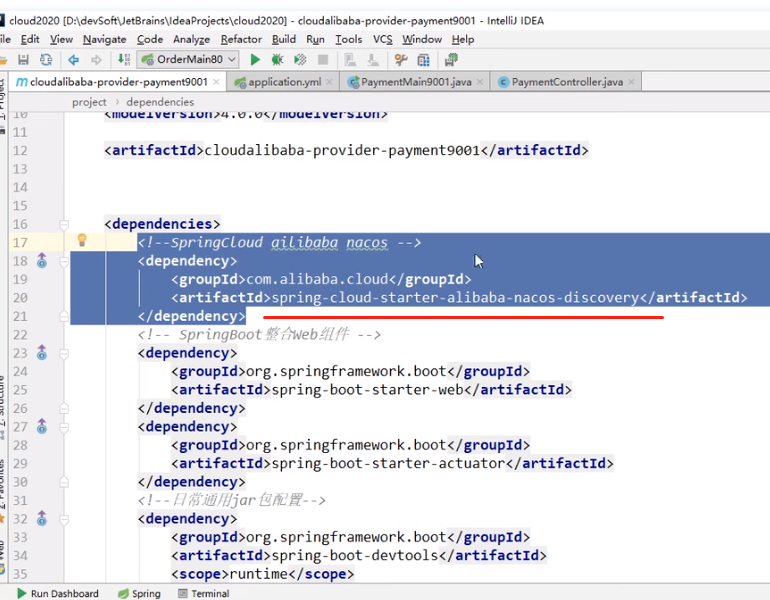Click the gutter marker icon on line 23
Viewport: 770px width, 600px height.
[42, 353]
